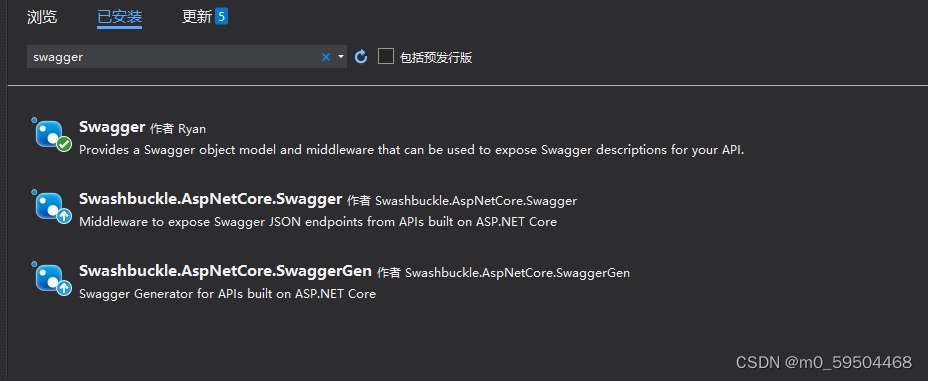Select the 已安装 tab
The image size is (928, 381).
click(120, 17)
